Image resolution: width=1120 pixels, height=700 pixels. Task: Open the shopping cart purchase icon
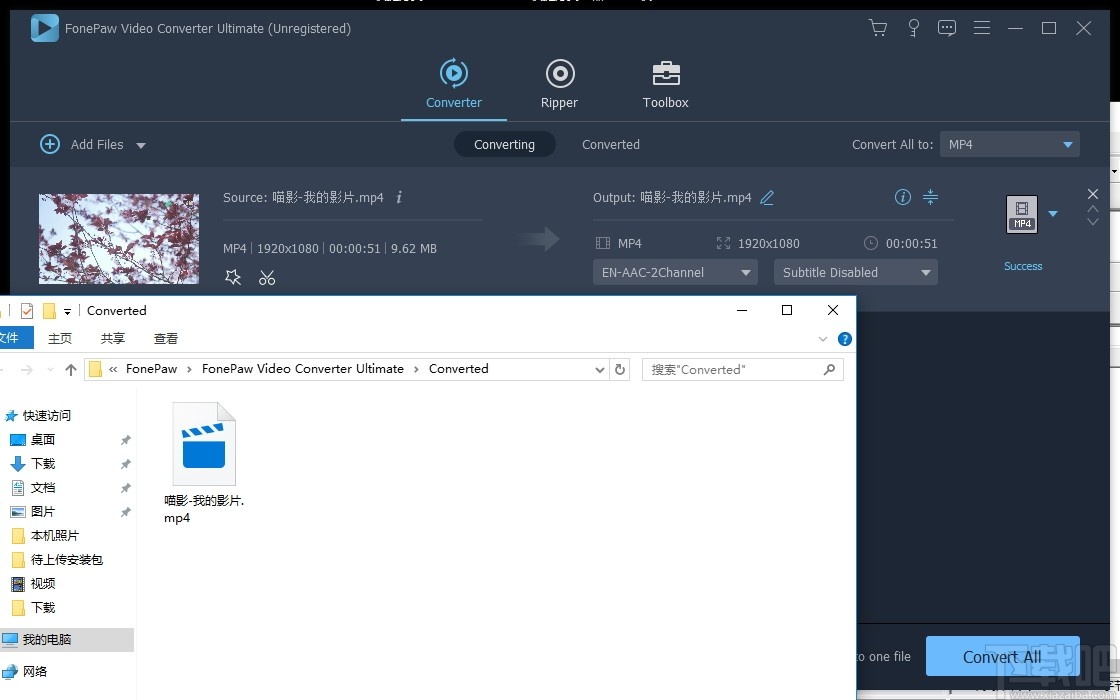pos(877,28)
